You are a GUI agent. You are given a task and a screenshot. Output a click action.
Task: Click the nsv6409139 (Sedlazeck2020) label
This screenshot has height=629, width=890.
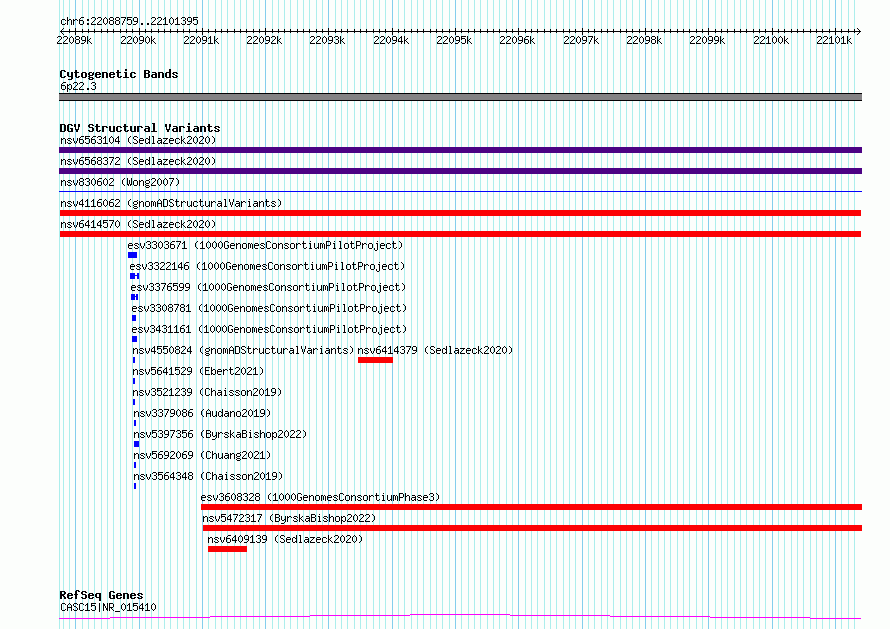[285, 539]
